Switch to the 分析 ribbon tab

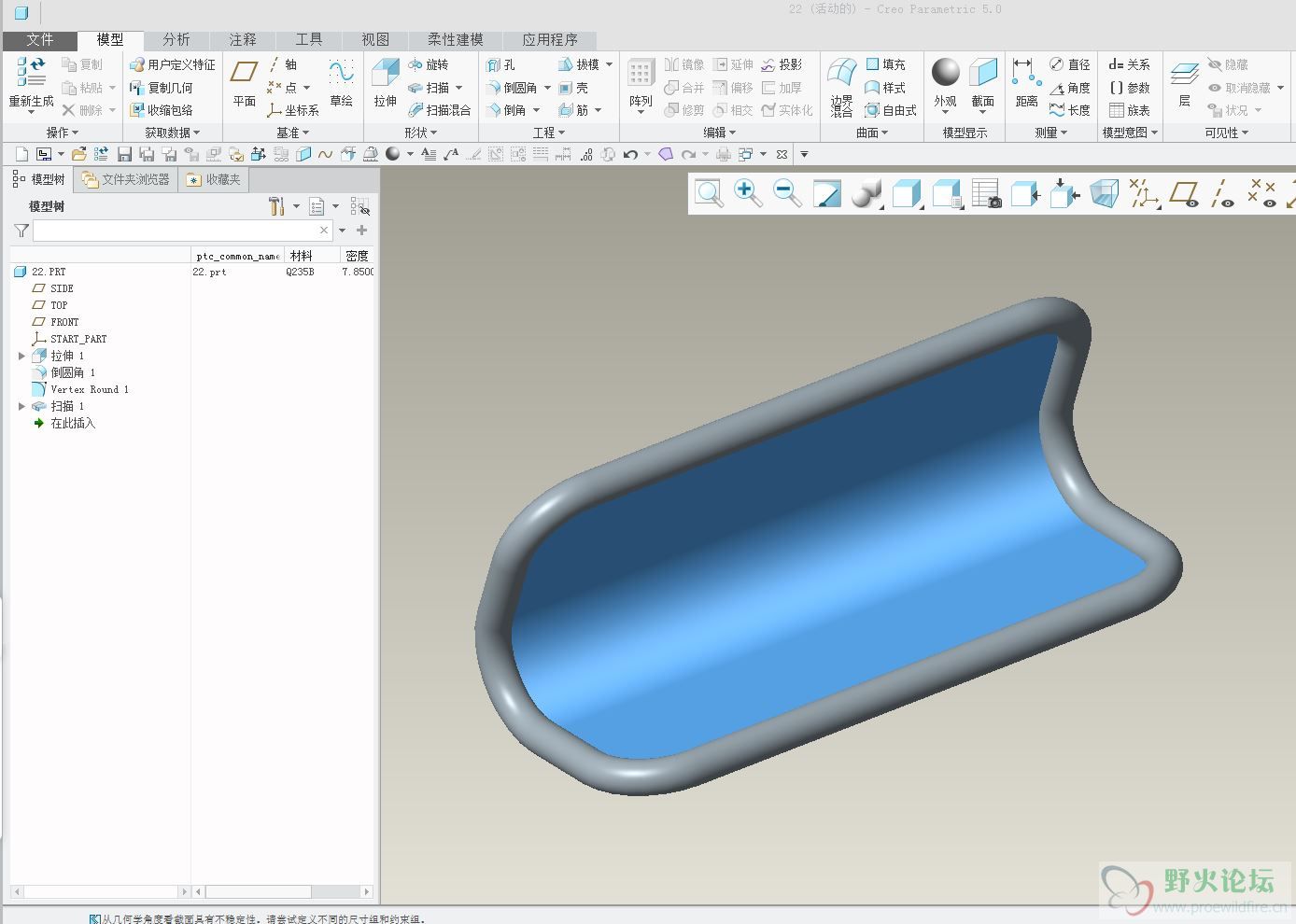[176, 39]
